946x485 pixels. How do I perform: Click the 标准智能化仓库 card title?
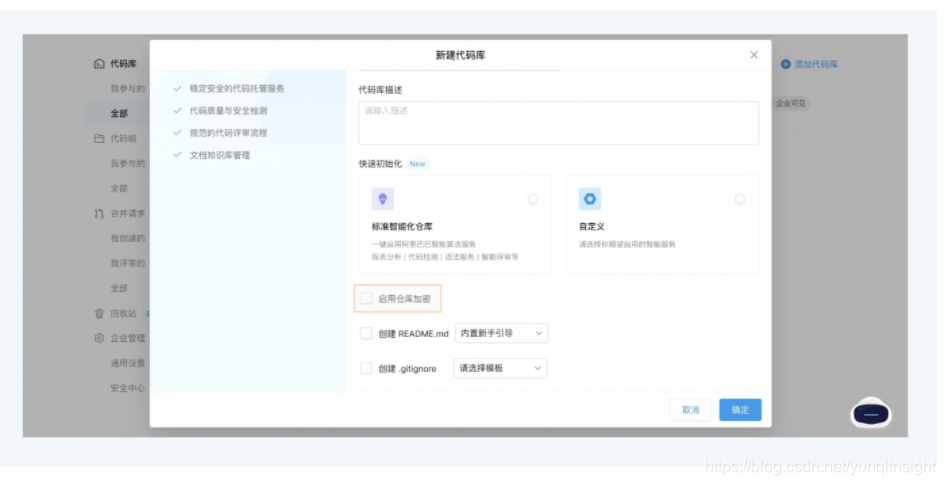[402, 227]
